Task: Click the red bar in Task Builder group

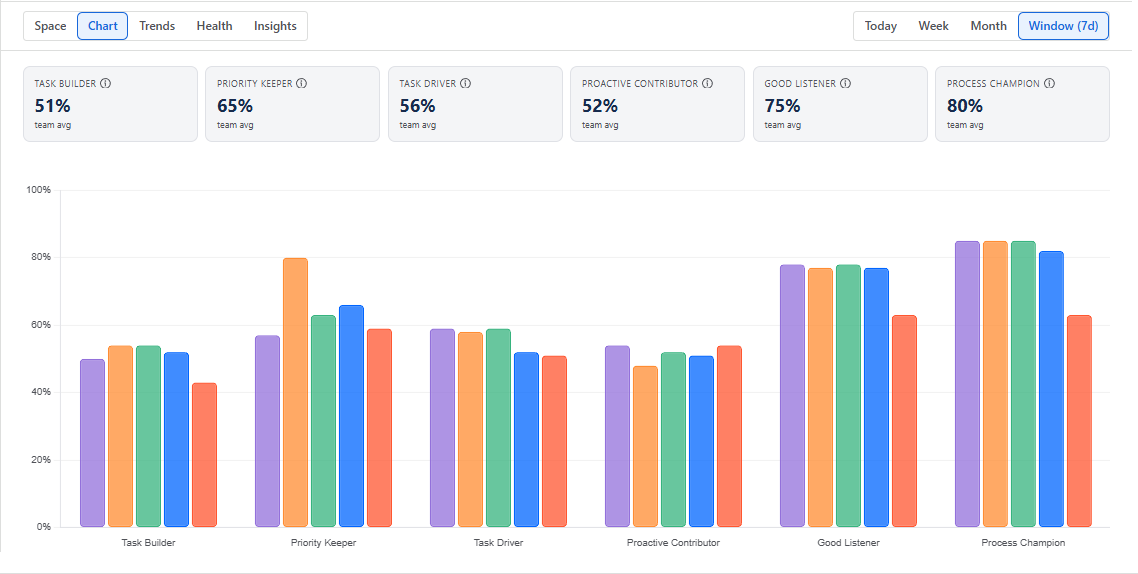Action: (x=204, y=455)
